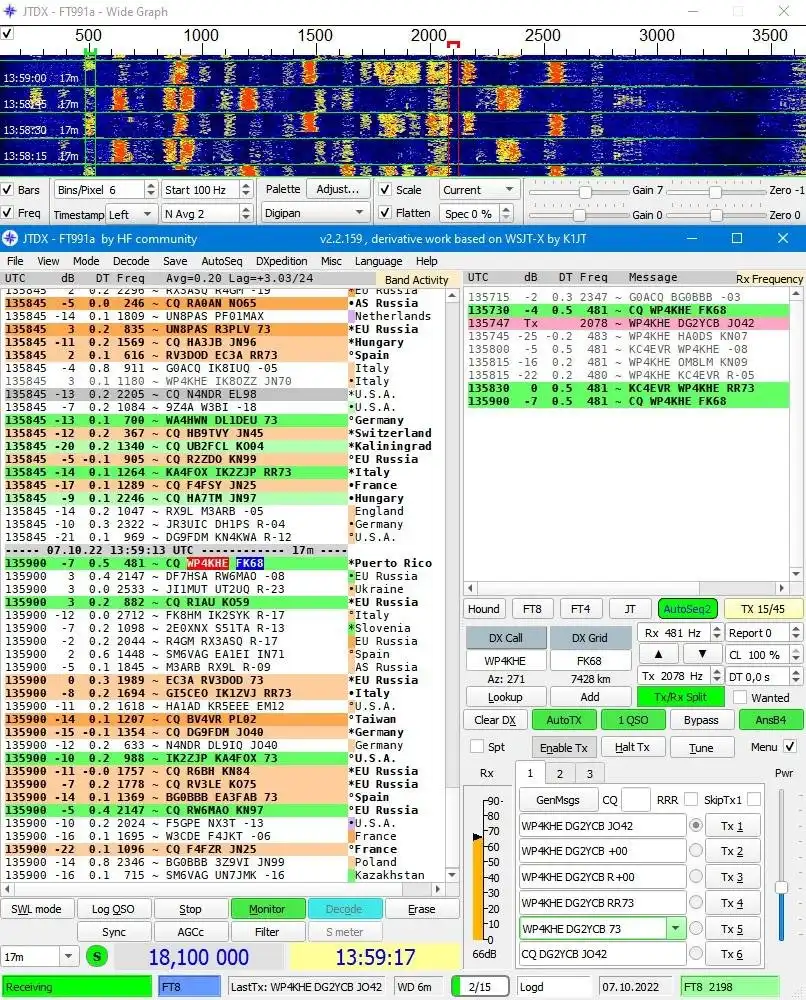Image resolution: width=806 pixels, height=1000 pixels.
Task: Click the green S status indicator
Action: (97, 956)
